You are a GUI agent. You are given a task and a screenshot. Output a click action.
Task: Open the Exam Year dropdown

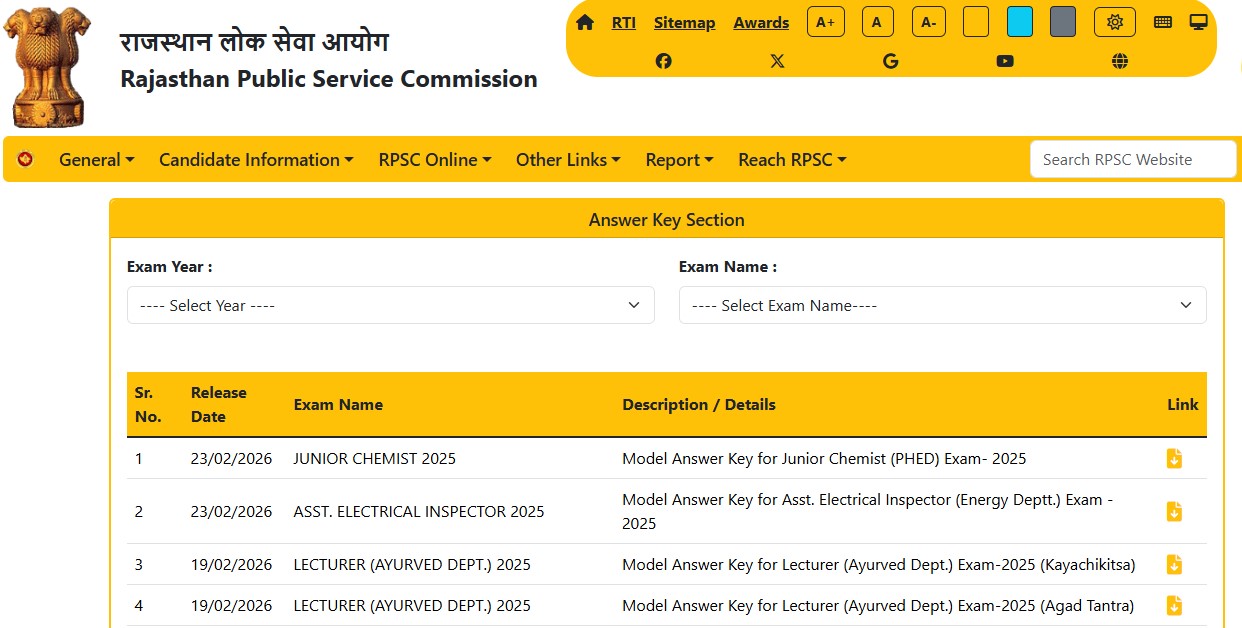tap(390, 305)
